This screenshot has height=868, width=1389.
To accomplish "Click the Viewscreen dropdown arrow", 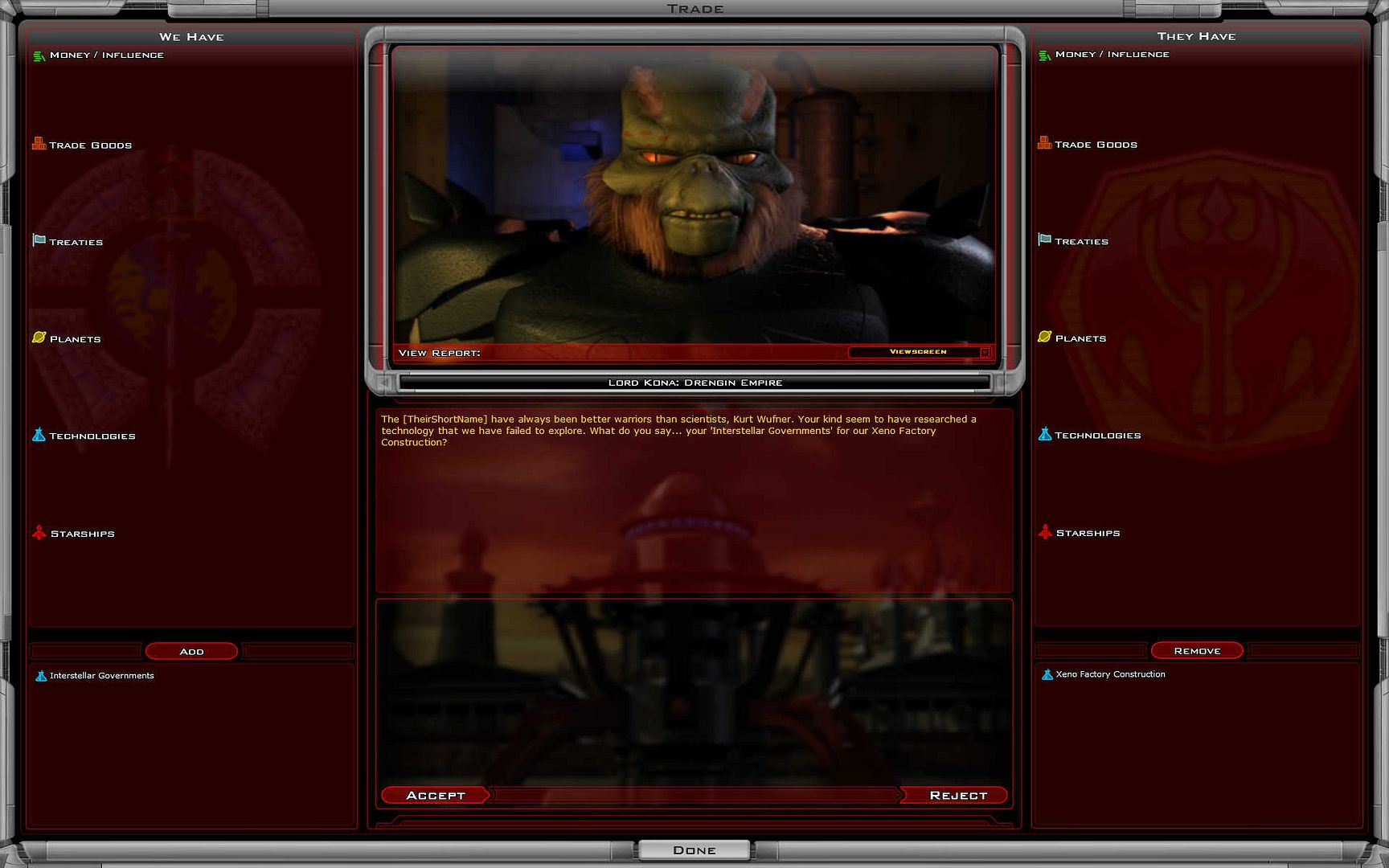I will pyautogui.click(x=985, y=353).
